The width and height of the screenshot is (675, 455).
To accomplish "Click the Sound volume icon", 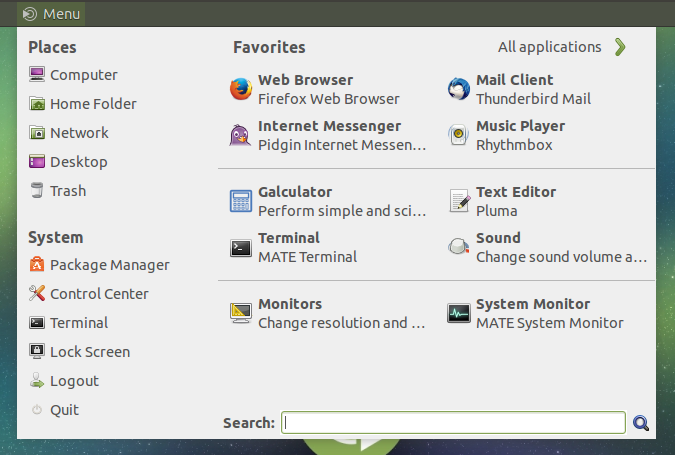I will pos(458,247).
